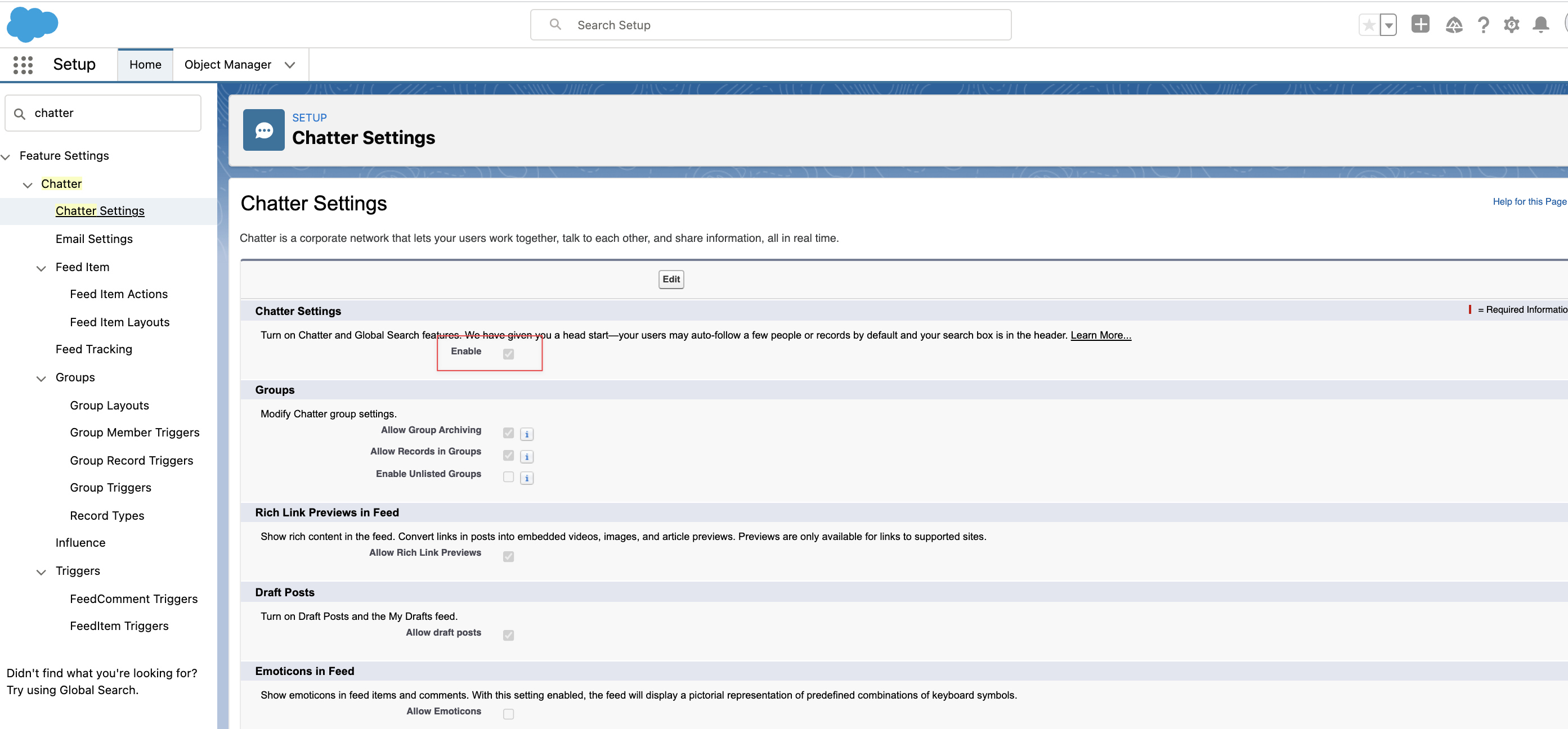This screenshot has height=729, width=1568.
Task: Click the Help question mark icon
Action: click(1484, 25)
